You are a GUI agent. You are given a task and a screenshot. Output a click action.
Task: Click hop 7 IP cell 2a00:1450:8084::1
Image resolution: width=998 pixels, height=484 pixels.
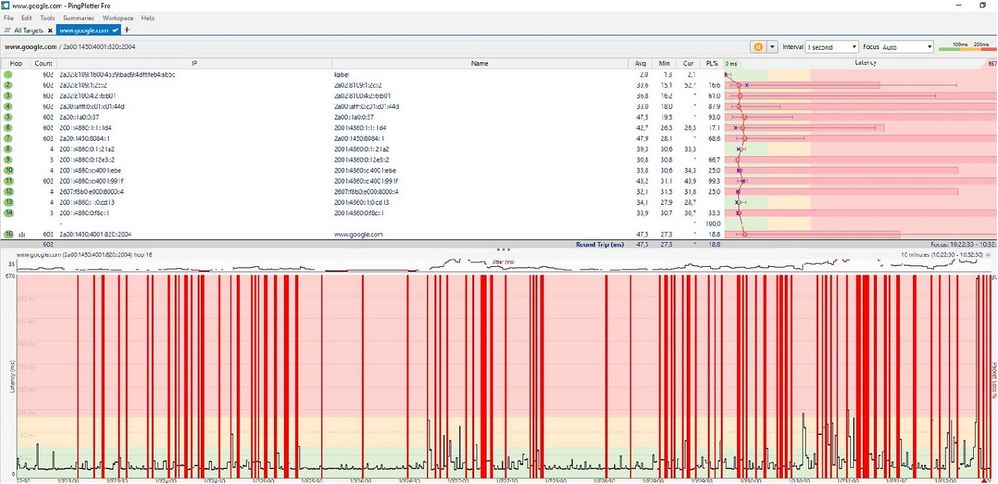pyautogui.click(x=85, y=138)
